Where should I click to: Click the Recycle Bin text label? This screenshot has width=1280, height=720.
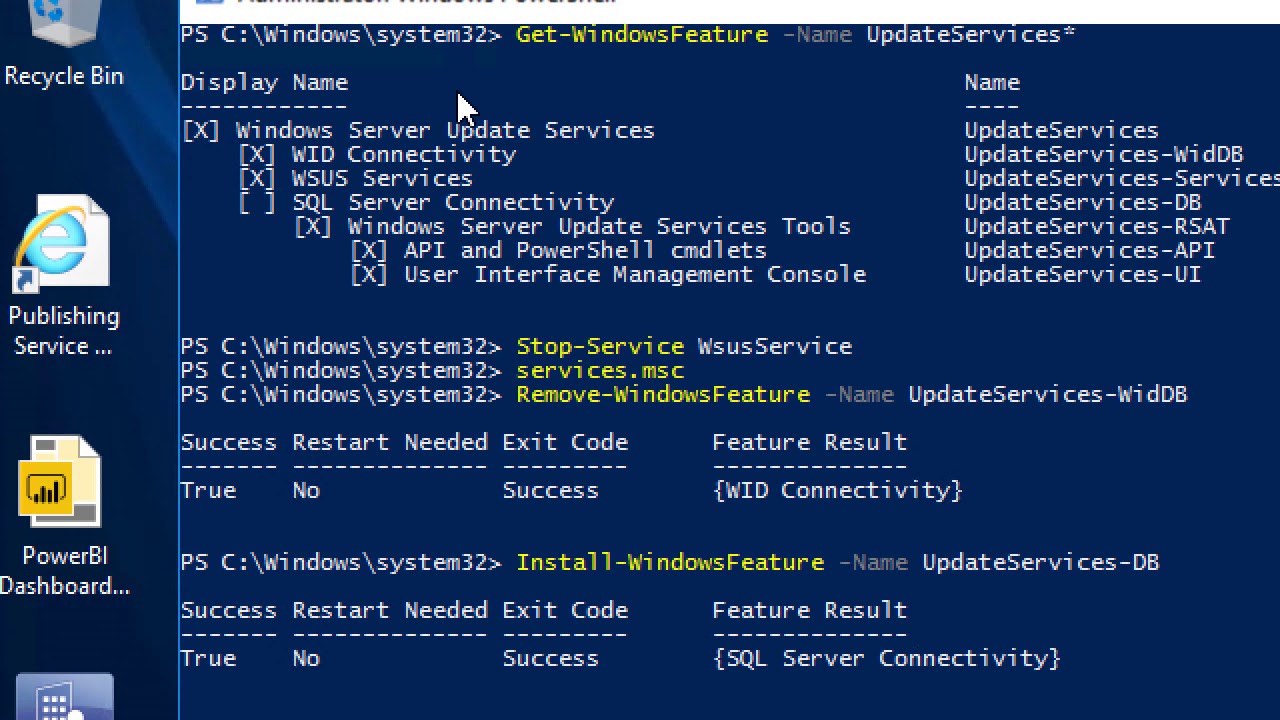tap(64, 76)
